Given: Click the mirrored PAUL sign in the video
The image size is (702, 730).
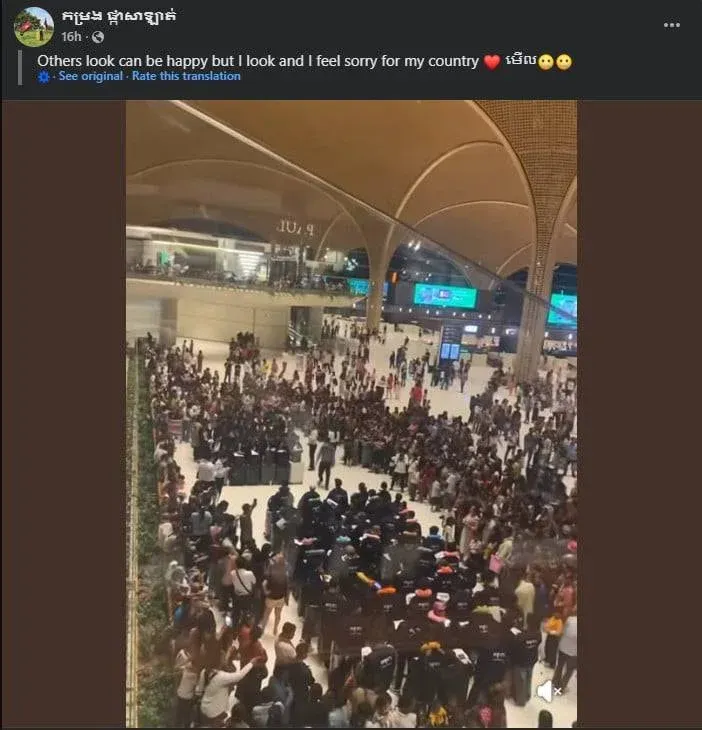Looking at the screenshot, I should (296, 227).
